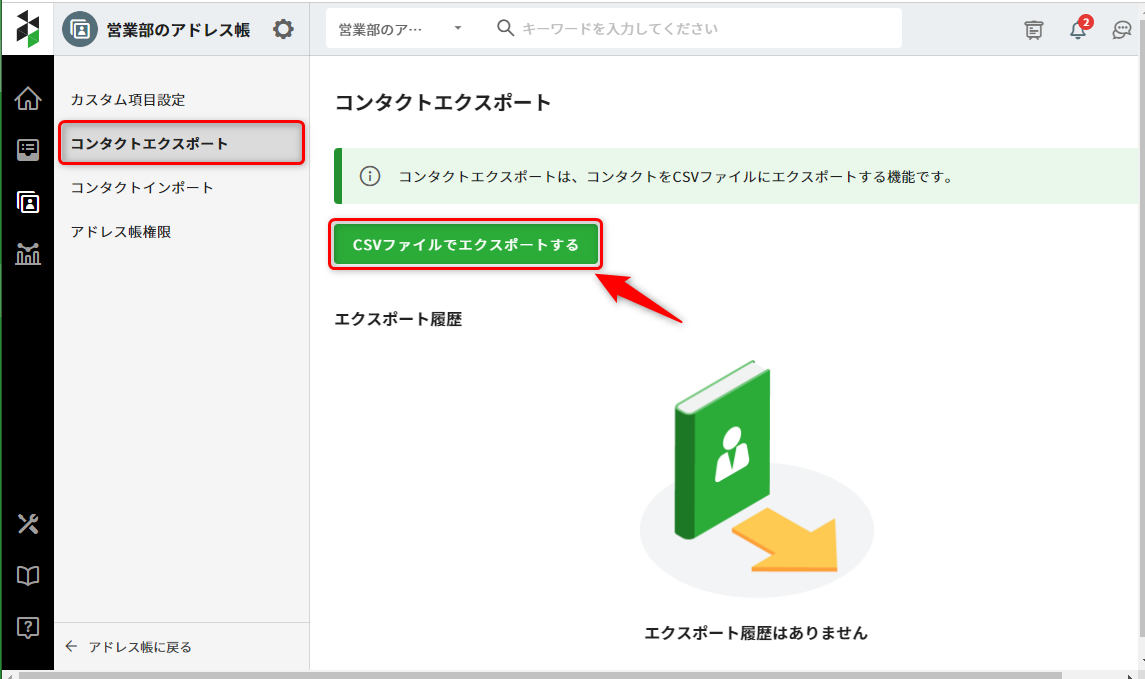Screen dimensions: 1145x679
Task: Click the help question mark icon
Action: tap(28, 628)
